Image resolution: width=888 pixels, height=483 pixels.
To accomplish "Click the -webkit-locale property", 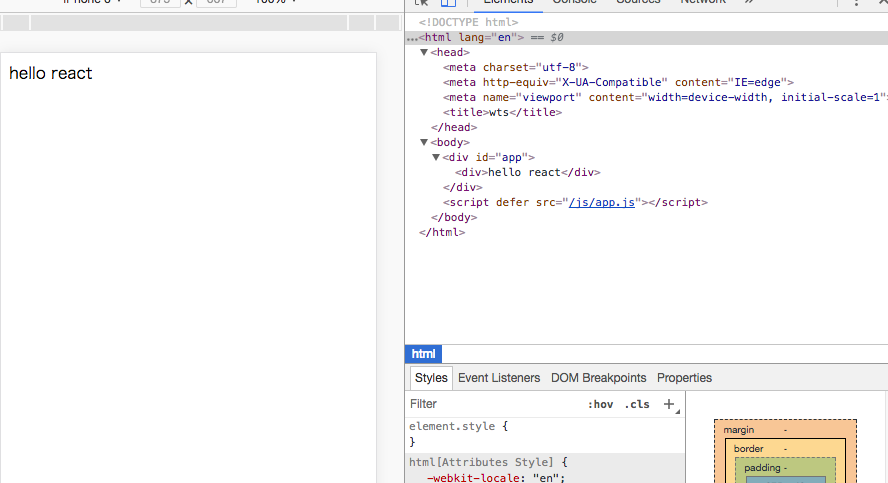I will pos(473,478).
